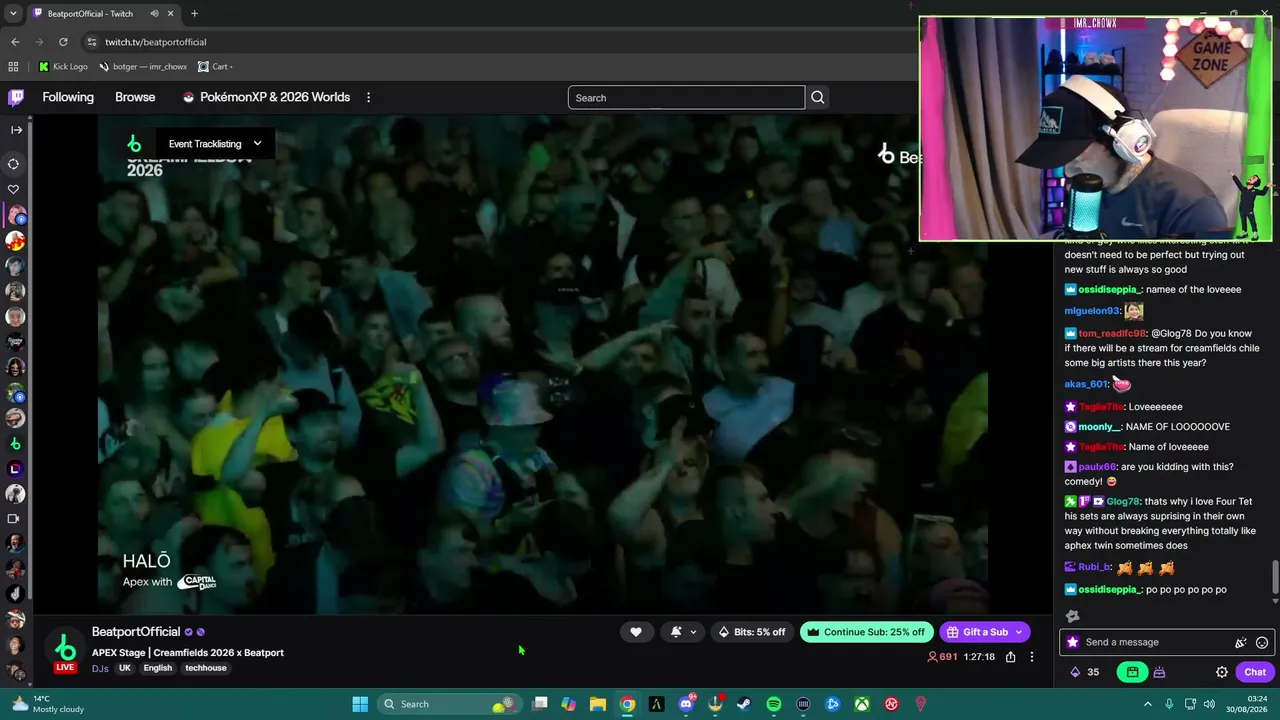Select the UK tag
The height and width of the screenshot is (720, 1280).
(x=125, y=668)
